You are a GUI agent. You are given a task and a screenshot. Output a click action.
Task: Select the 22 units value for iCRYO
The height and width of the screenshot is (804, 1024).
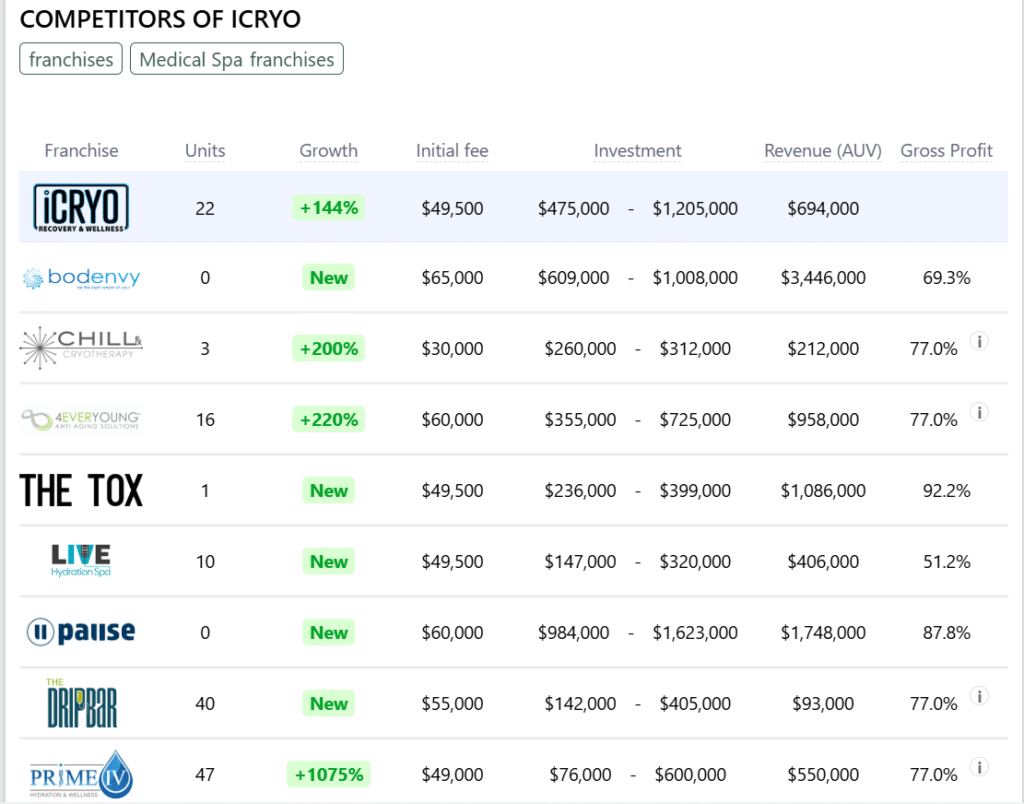pyautogui.click(x=205, y=208)
